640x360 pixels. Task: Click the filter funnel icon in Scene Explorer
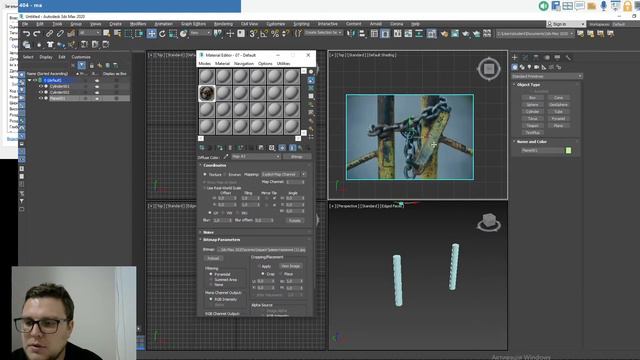[82, 65]
